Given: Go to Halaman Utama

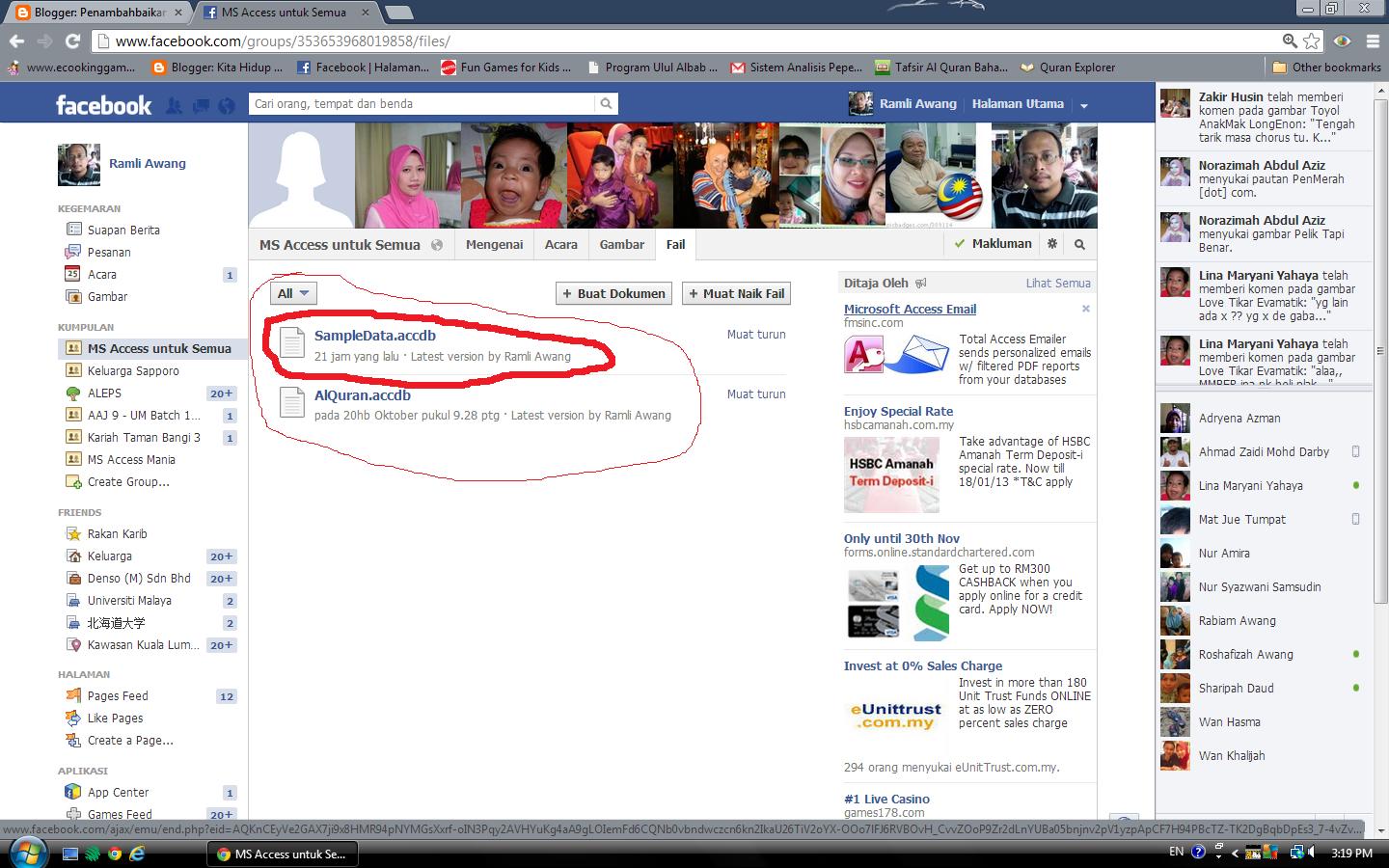Looking at the screenshot, I should 1018,104.
